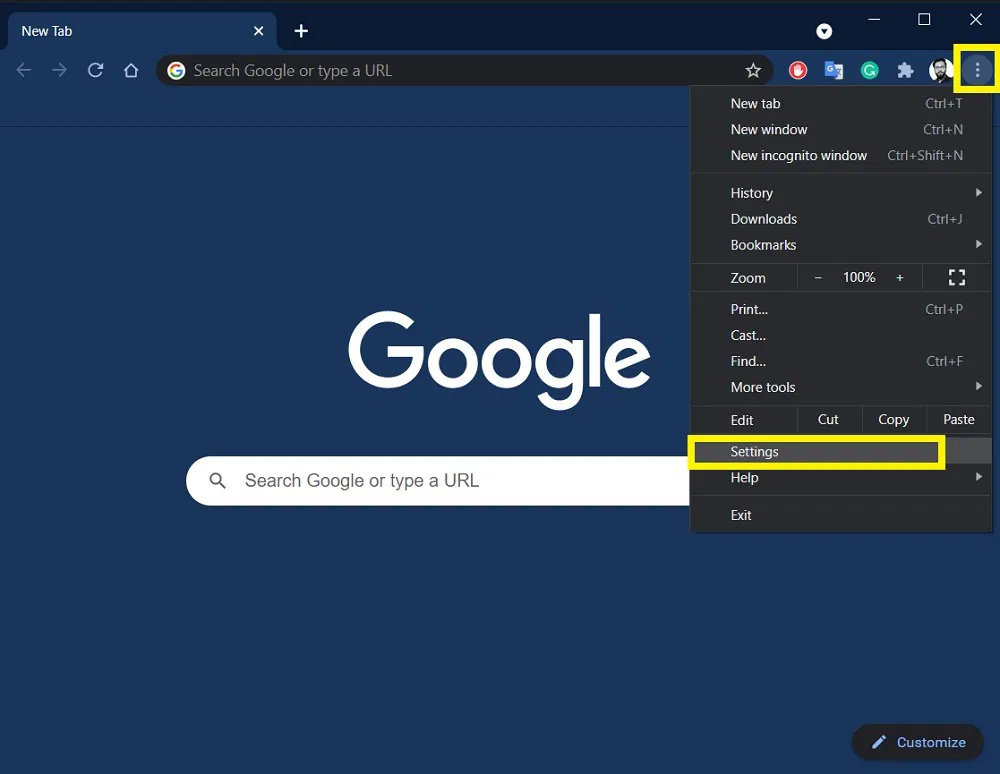Expand the Bookmarks submenu

[763, 244]
